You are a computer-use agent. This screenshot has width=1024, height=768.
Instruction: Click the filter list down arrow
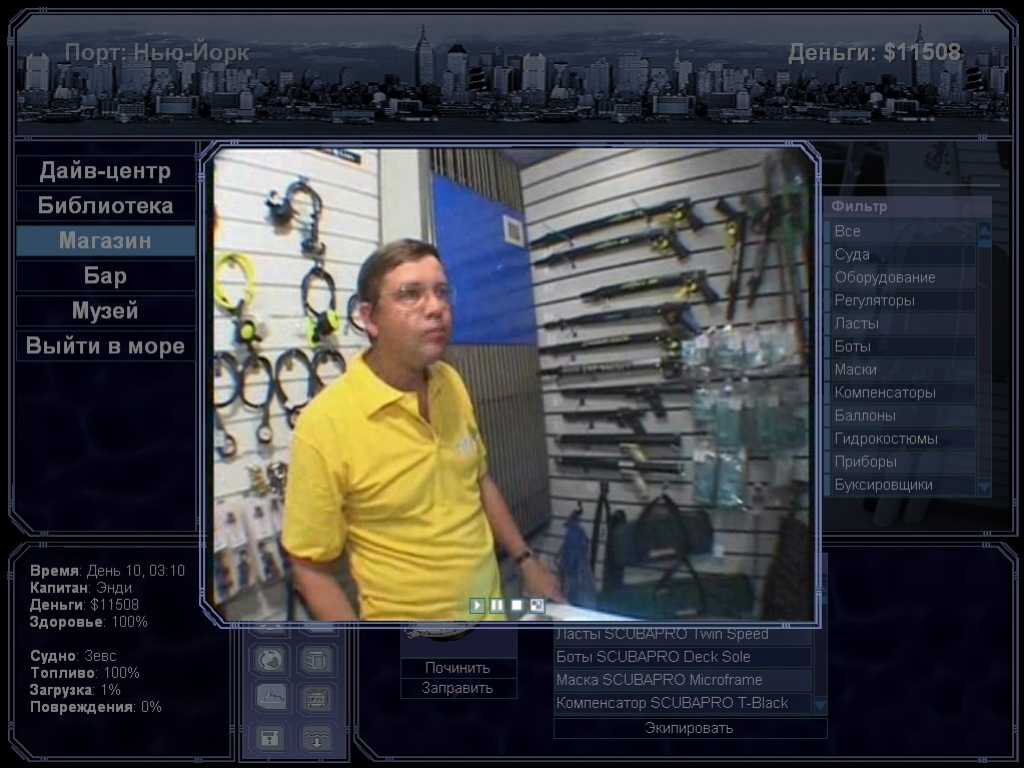click(985, 487)
